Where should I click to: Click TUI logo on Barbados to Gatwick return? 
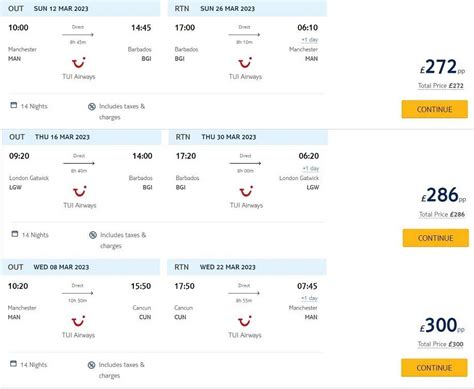point(246,191)
